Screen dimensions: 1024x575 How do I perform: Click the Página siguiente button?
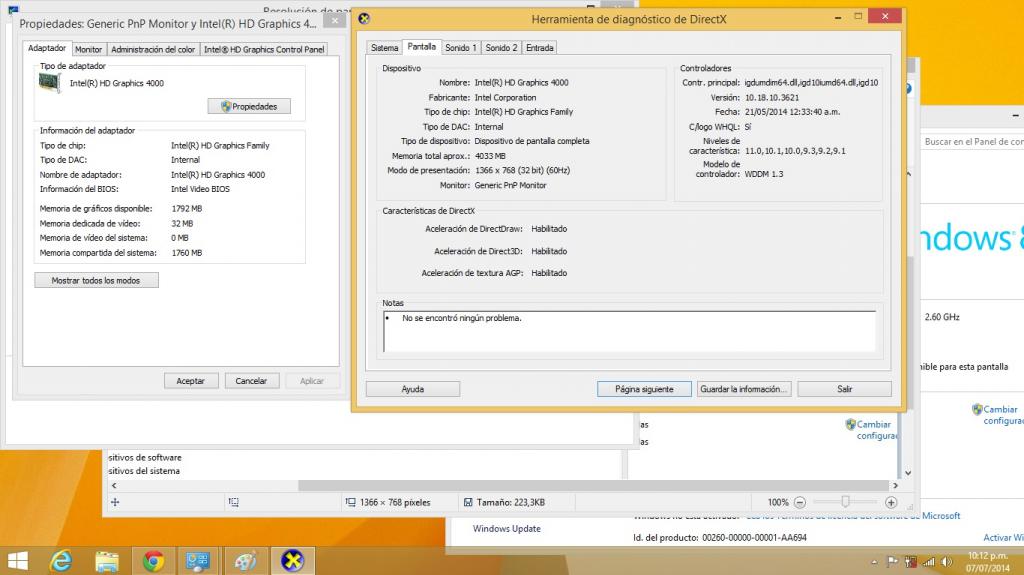coord(644,389)
